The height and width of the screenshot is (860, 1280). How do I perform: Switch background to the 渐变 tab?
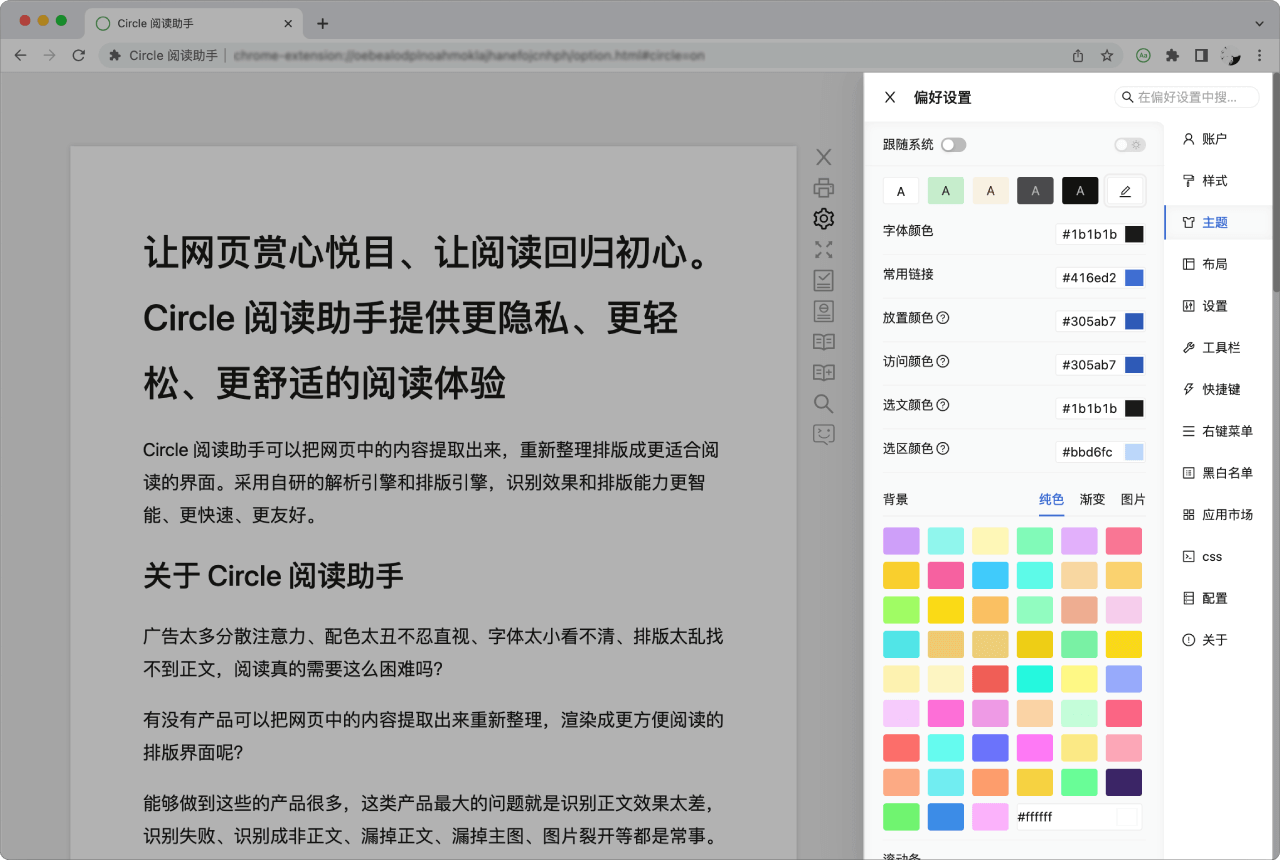click(1092, 500)
